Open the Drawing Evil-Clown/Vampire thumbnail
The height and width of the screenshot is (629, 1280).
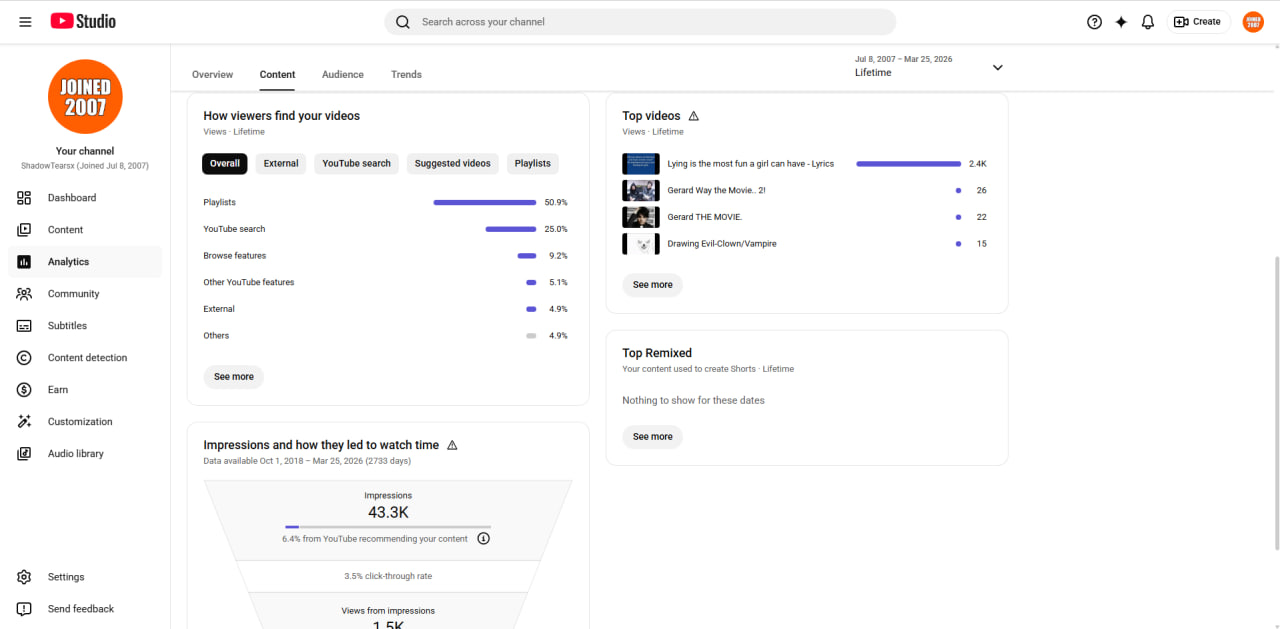click(x=641, y=244)
